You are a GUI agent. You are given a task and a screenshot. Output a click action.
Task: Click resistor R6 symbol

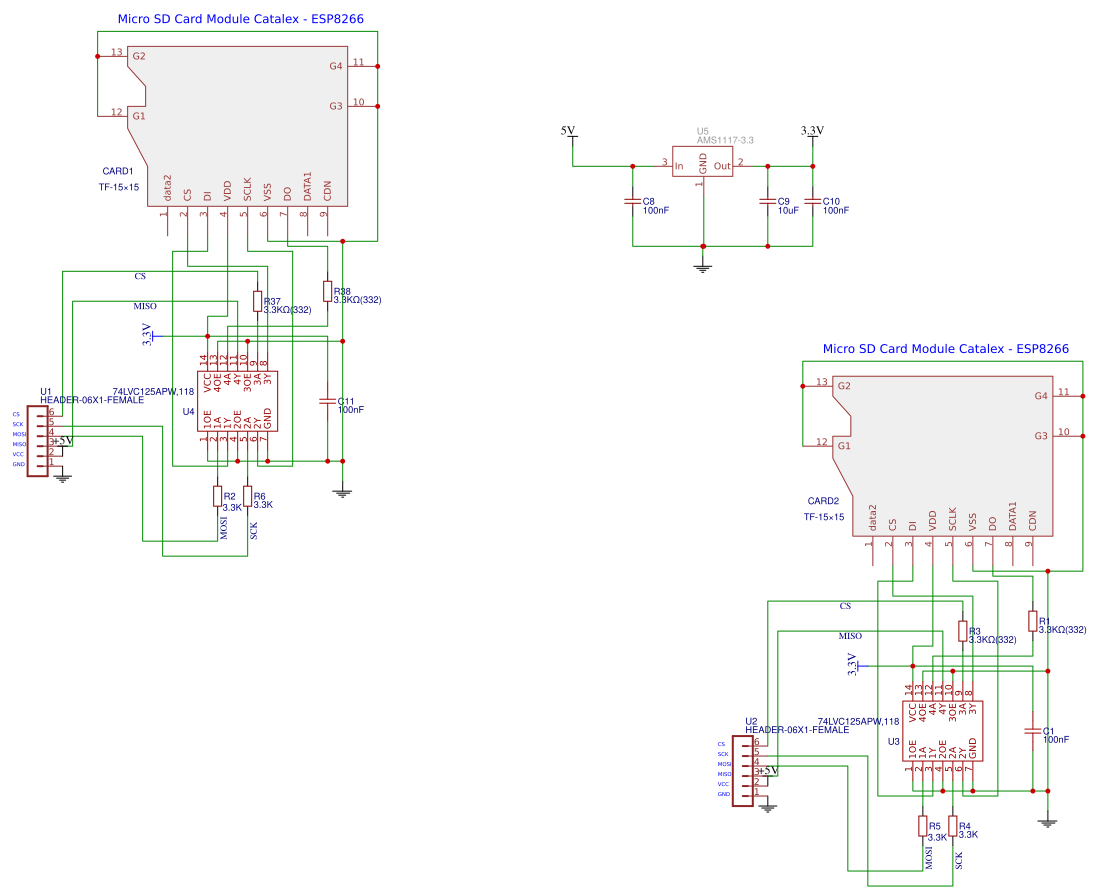247,496
